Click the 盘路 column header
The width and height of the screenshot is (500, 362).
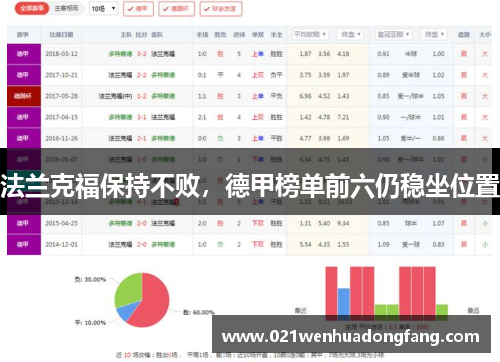click(x=464, y=35)
